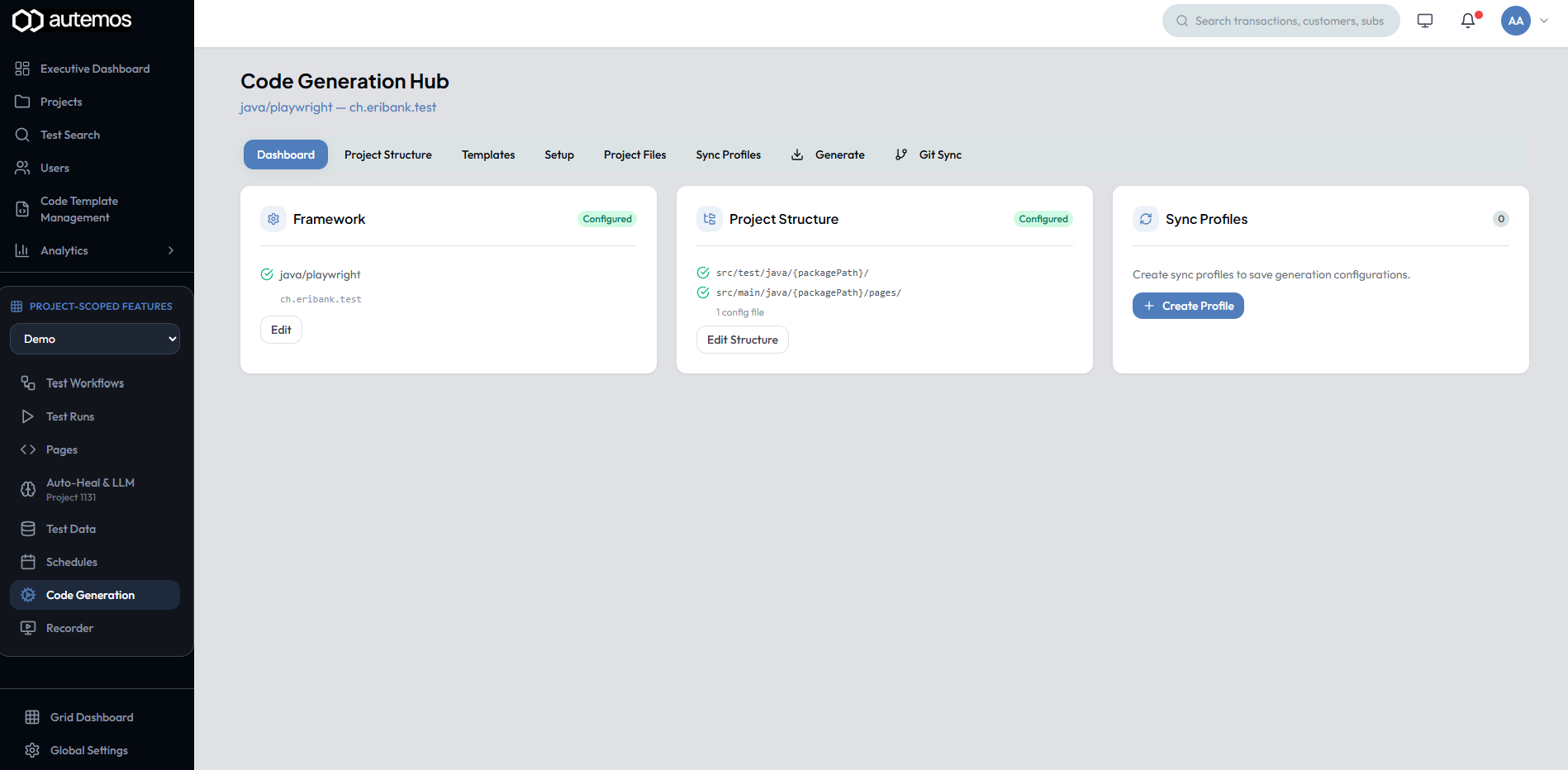The width and height of the screenshot is (1568, 770).
Task: Click the autemos logo icon
Action: [x=28, y=21]
